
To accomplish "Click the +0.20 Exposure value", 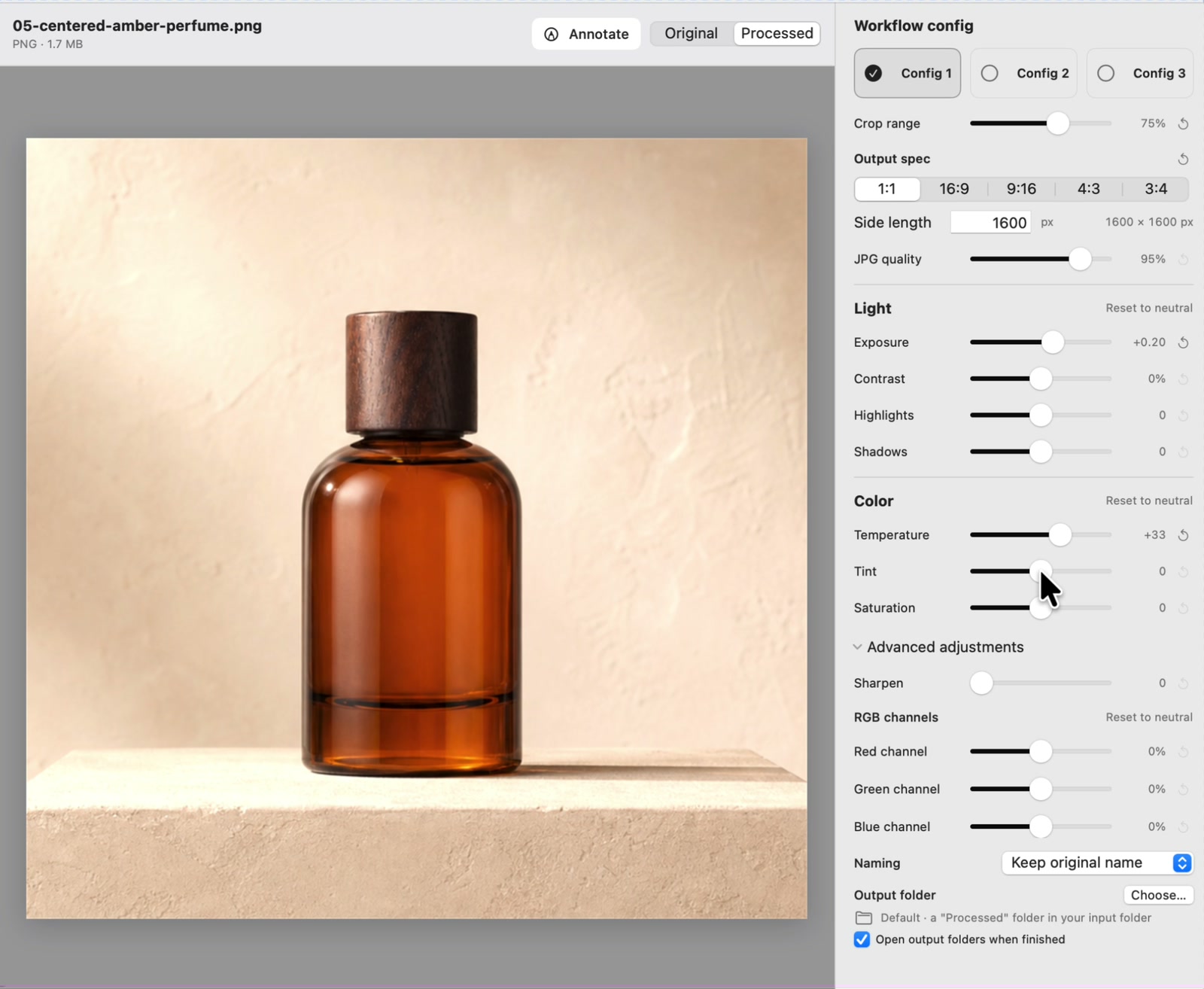I will [1149, 342].
